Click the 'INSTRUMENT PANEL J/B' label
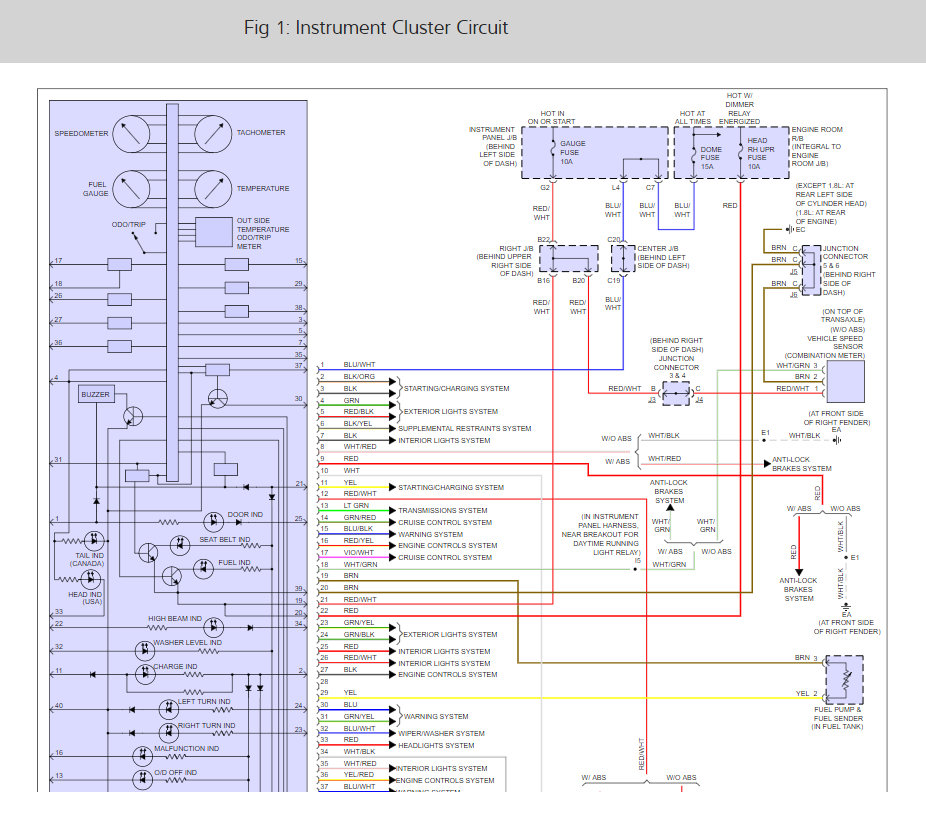Image resolution: width=926 pixels, height=821 pixels. [x=491, y=133]
